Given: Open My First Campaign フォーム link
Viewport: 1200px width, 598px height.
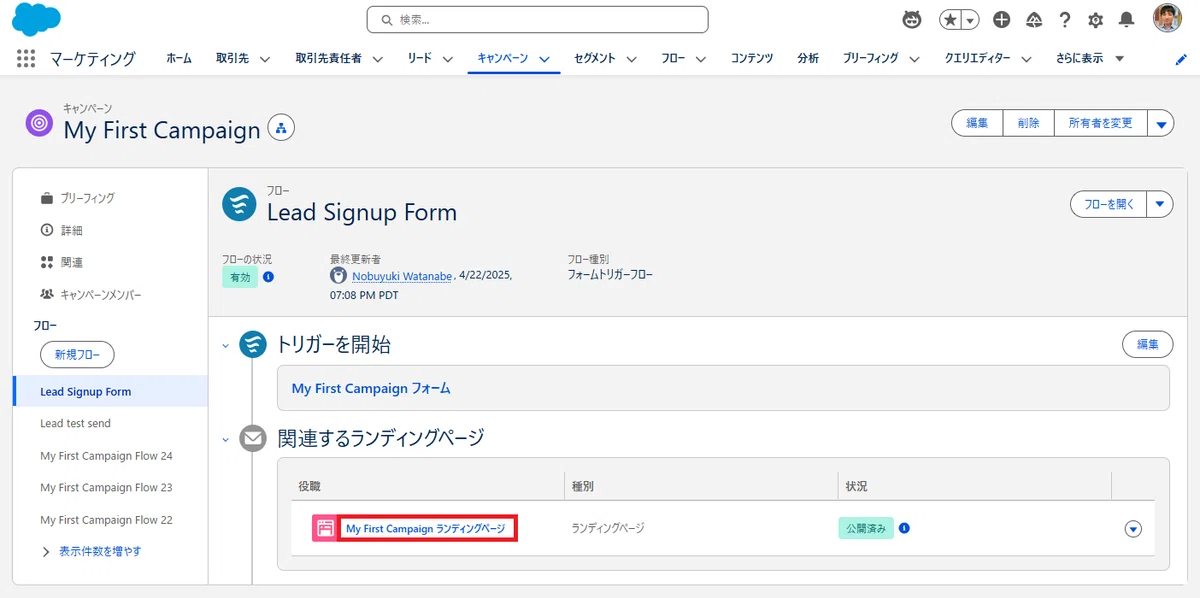Looking at the screenshot, I should (371, 388).
